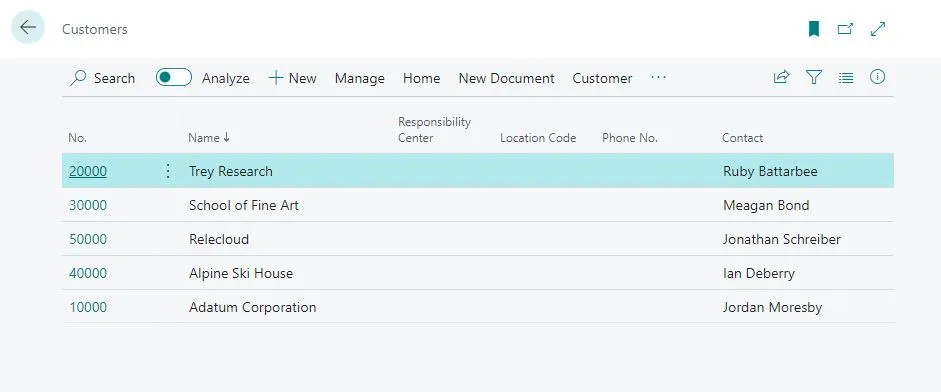The height and width of the screenshot is (392, 941).
Task: Open the Customer menu
Action: coord(602,78)
